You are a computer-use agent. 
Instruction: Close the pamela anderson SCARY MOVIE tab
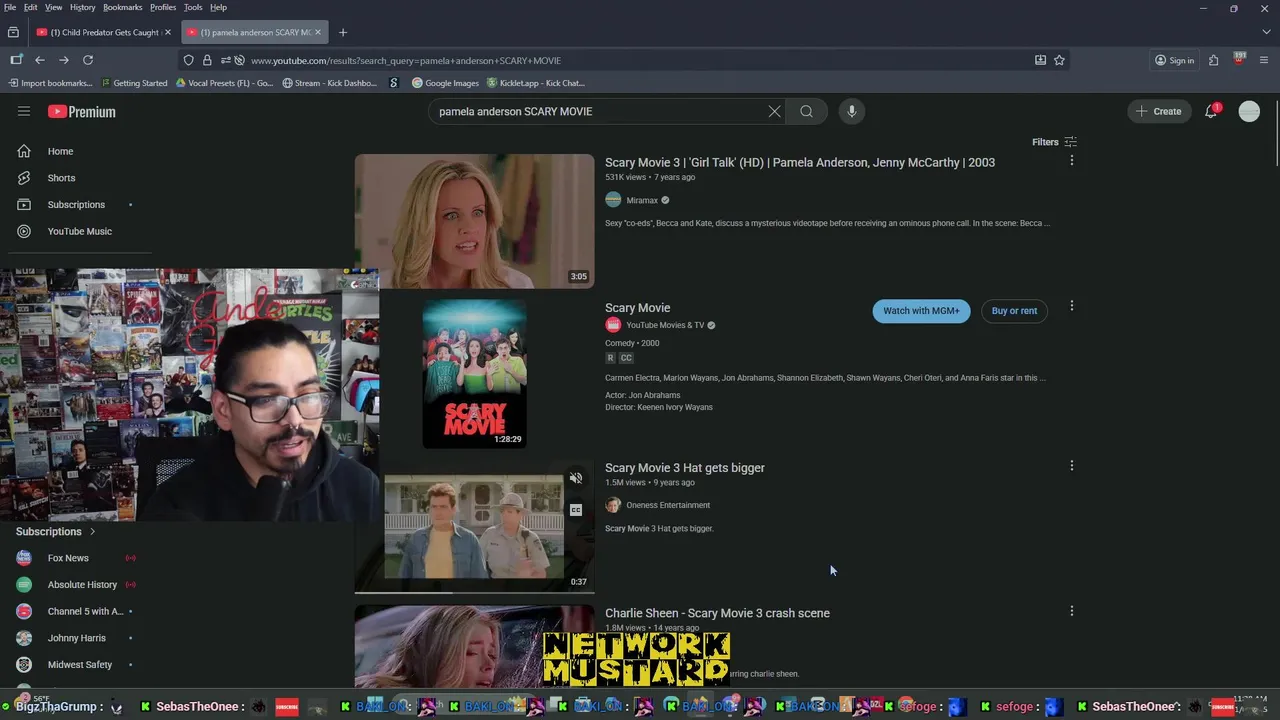coord(318,32)
